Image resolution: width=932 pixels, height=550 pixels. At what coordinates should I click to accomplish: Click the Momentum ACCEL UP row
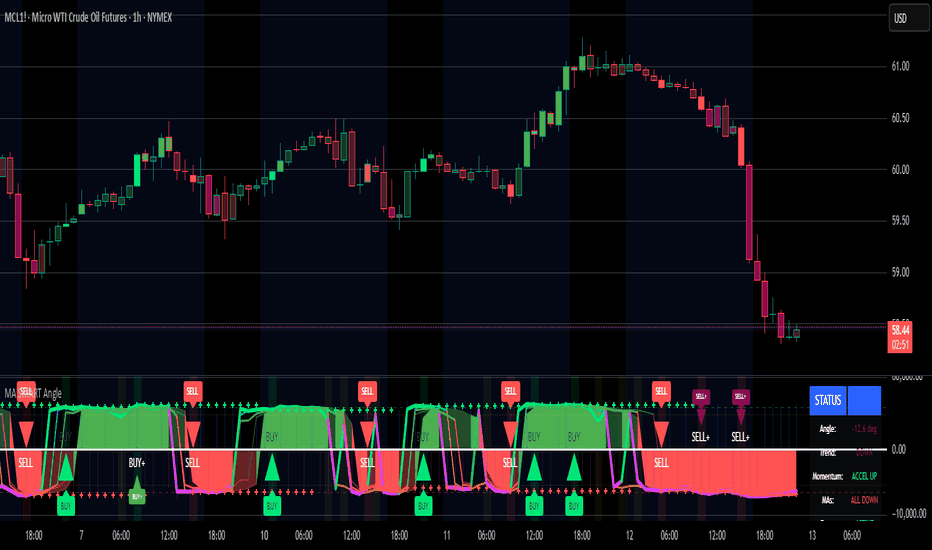point(845,476)
